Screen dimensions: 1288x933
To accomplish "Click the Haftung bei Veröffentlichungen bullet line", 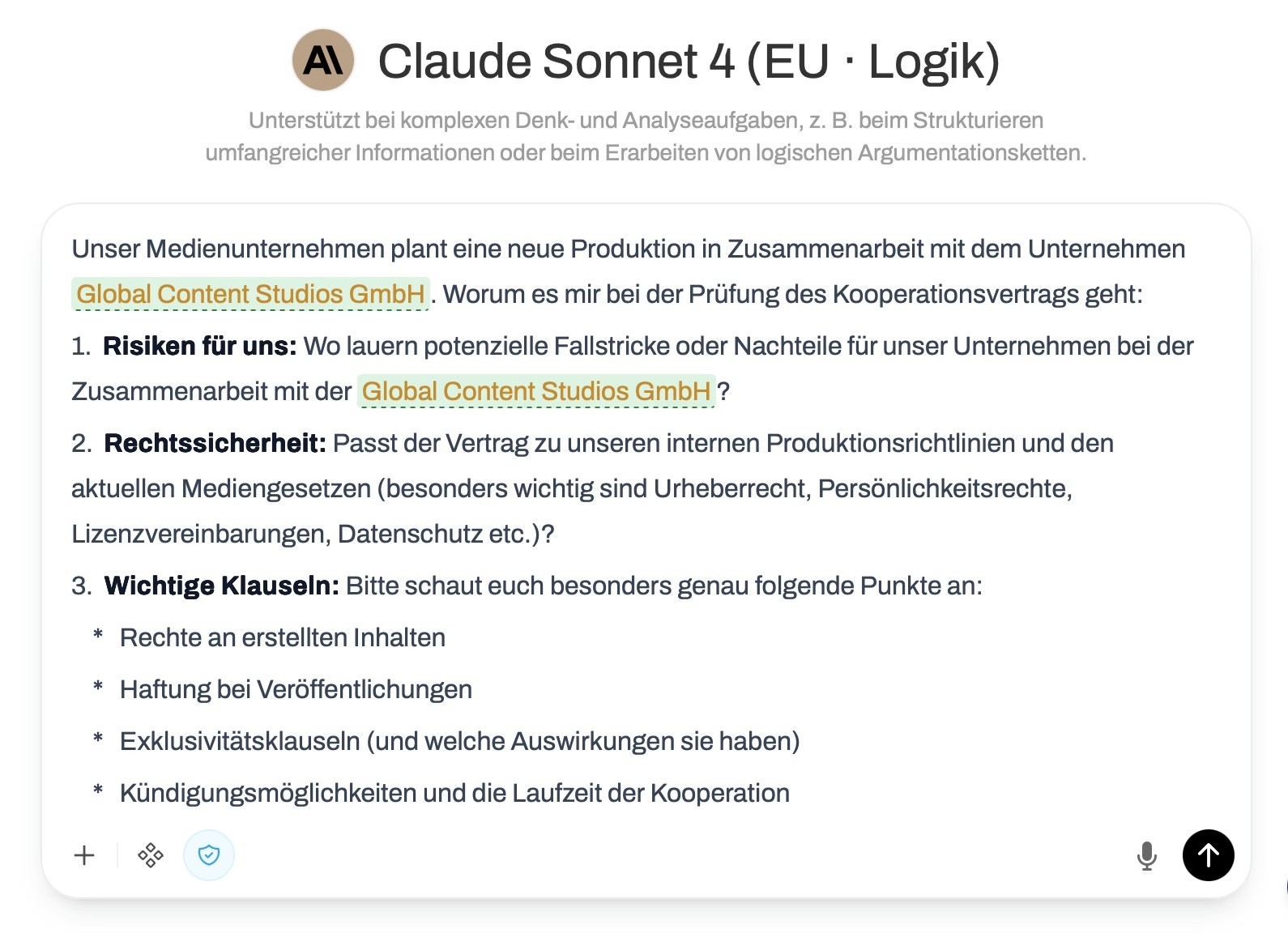I will point(296,689).
